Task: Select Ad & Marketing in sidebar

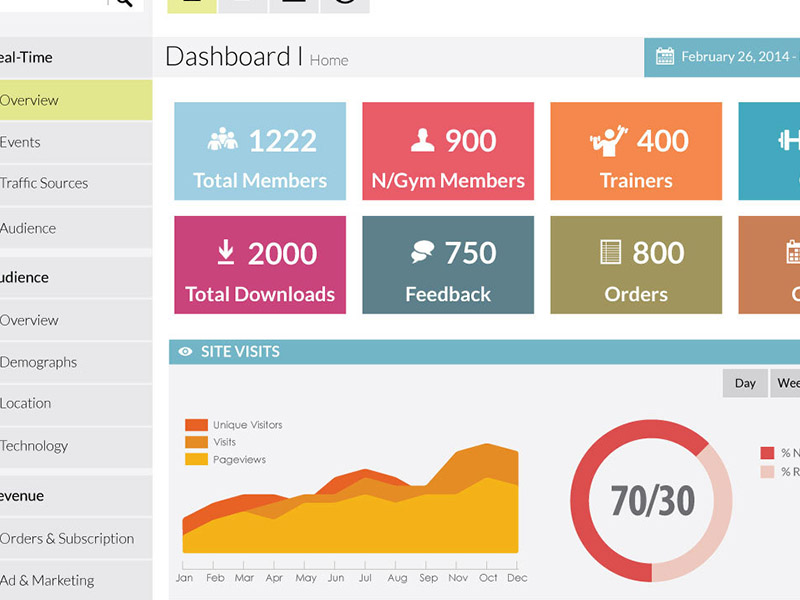Action: tap(76, 581)
